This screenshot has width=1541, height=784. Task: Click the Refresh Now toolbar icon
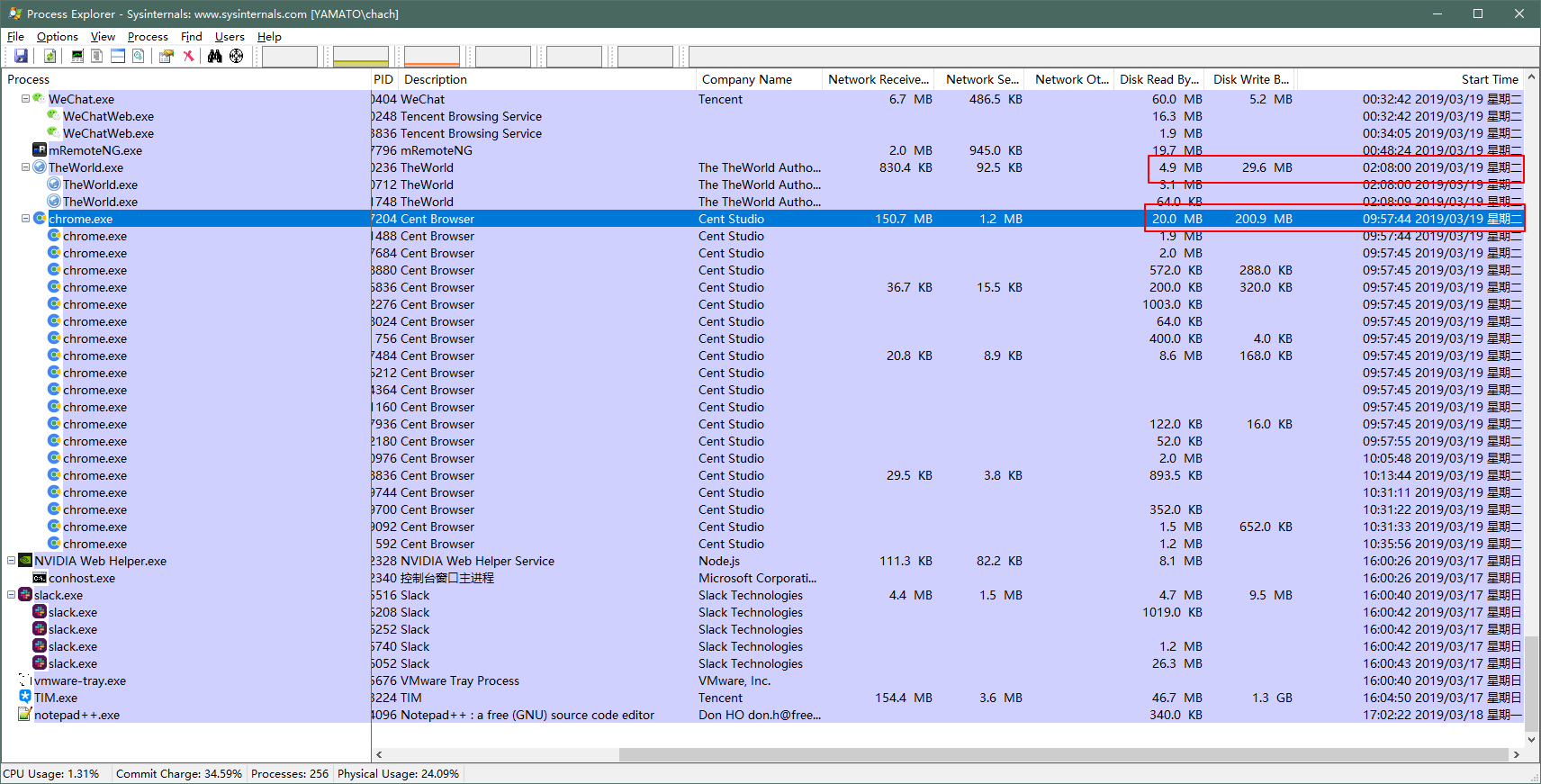tap(50, 56)
